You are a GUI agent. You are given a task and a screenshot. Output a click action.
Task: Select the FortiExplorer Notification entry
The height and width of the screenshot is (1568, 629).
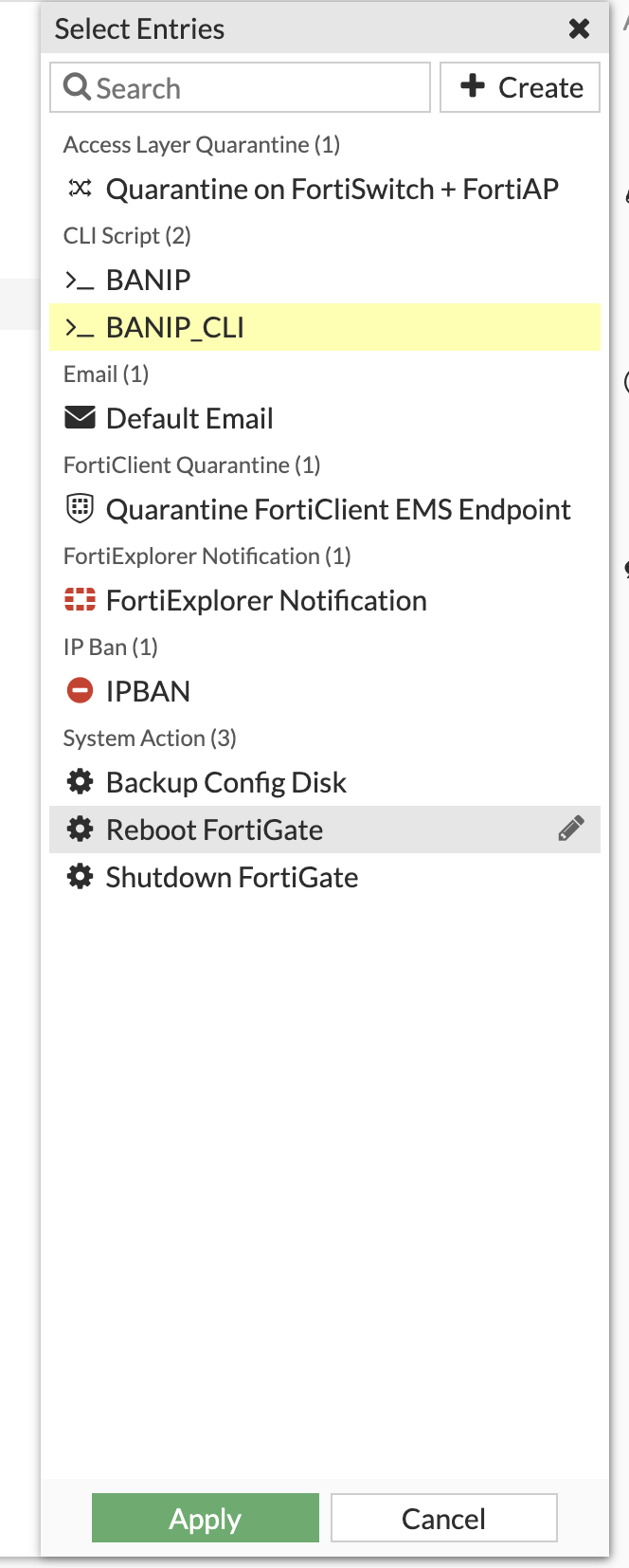(x=325, y=600)
